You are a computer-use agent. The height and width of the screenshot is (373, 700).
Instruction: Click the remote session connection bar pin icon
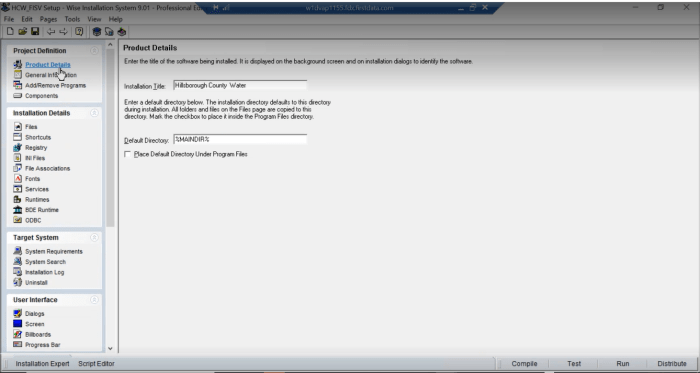216,8
